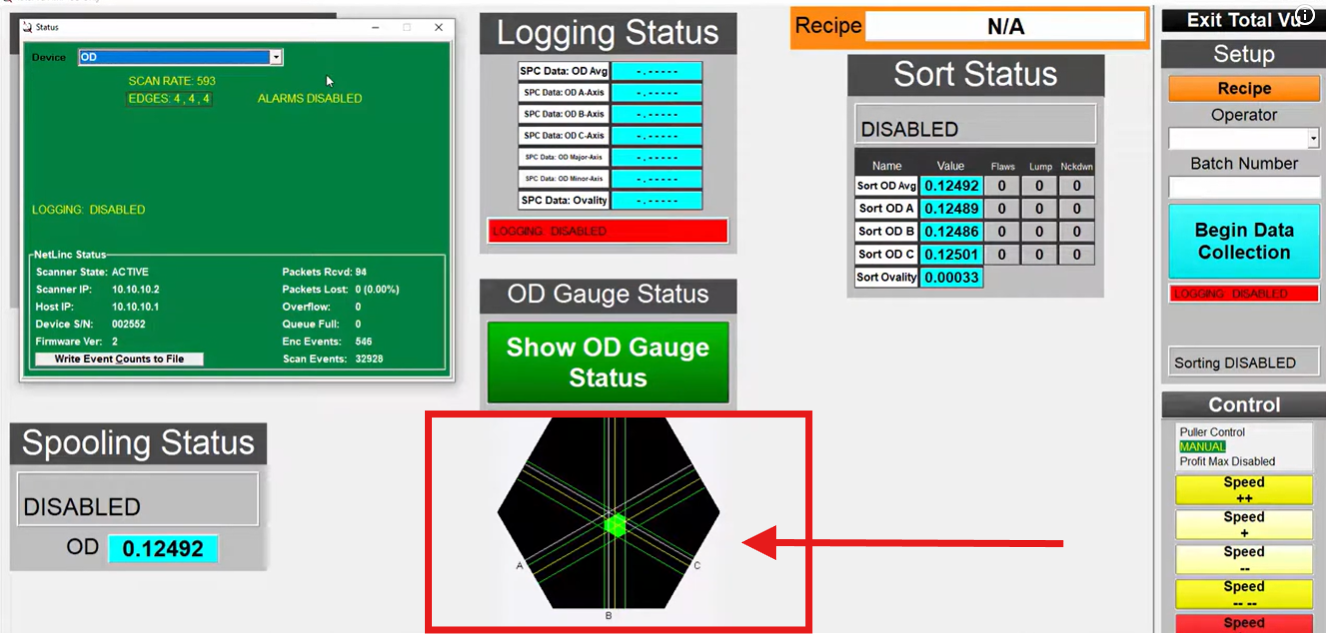Click the green hexagon at gauge center
Screen dimensions: 1326x634
[x=615, y=525]
